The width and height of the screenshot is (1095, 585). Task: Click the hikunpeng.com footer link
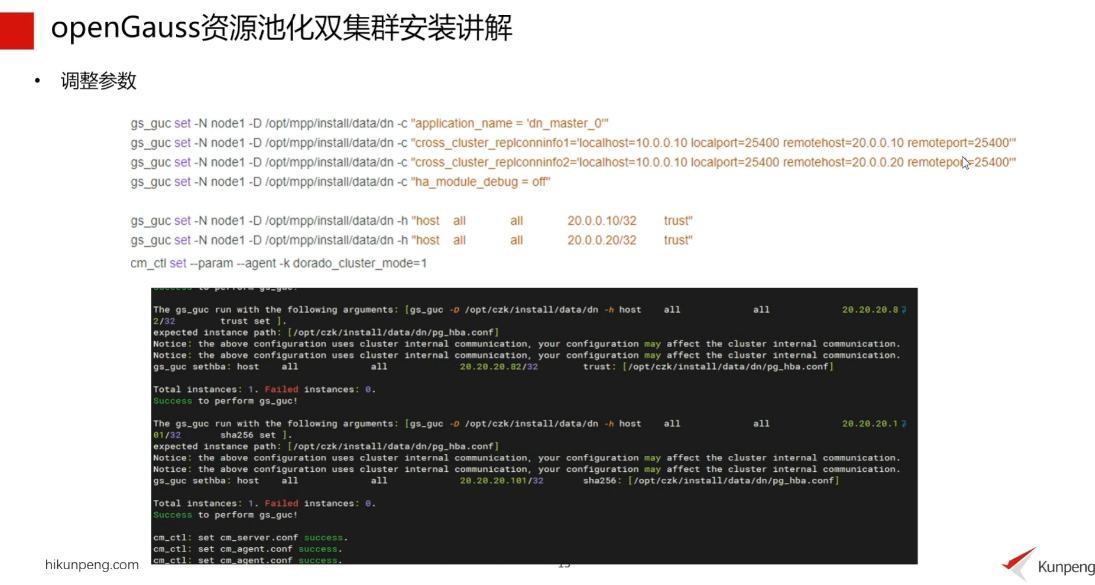pos(91,565)
